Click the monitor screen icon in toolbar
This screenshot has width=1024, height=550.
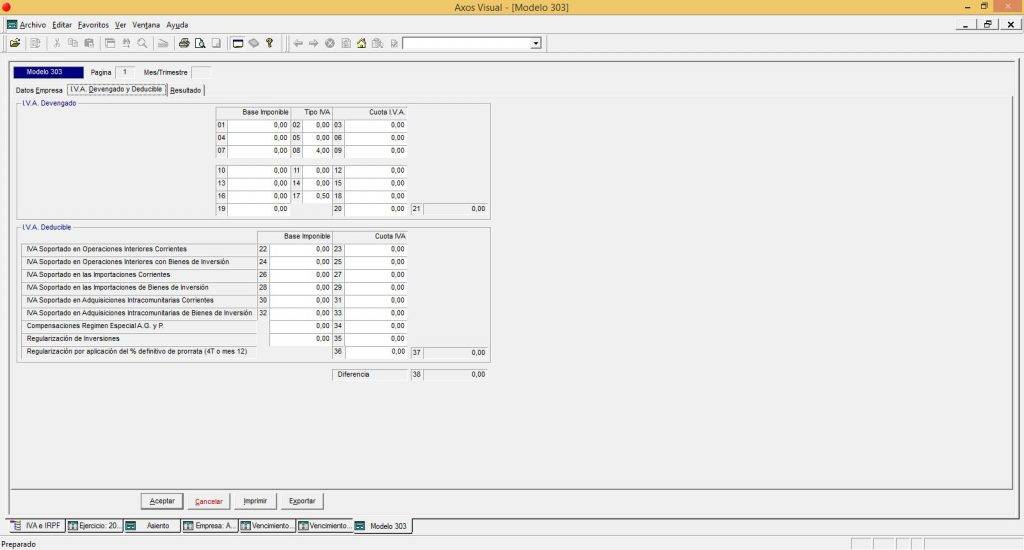pyautogui.click(x=238, y=43)
